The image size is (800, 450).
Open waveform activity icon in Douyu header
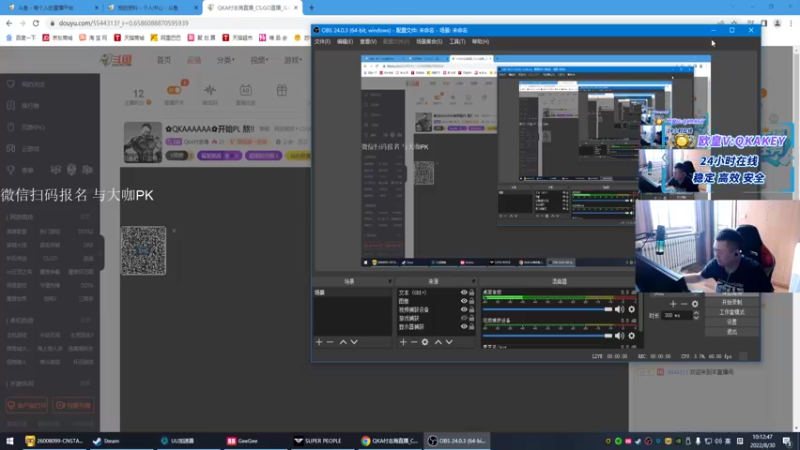(210, 90)
